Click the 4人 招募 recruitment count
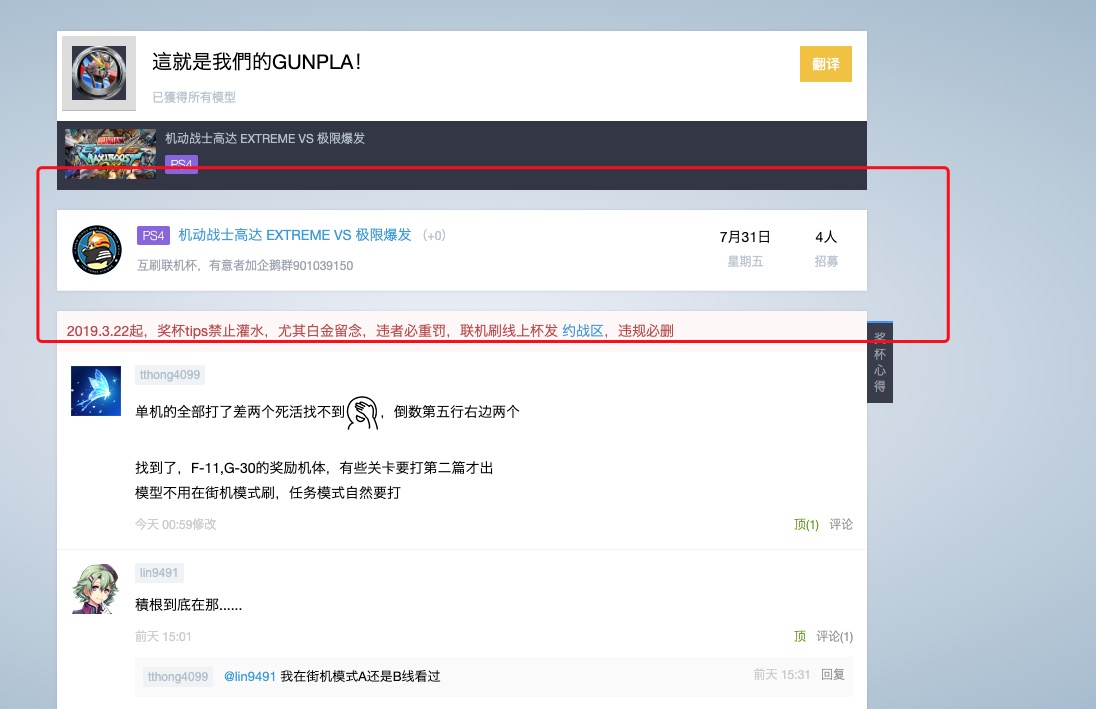The height and width of the screenshot is (709, 1096). click(825, 248)
